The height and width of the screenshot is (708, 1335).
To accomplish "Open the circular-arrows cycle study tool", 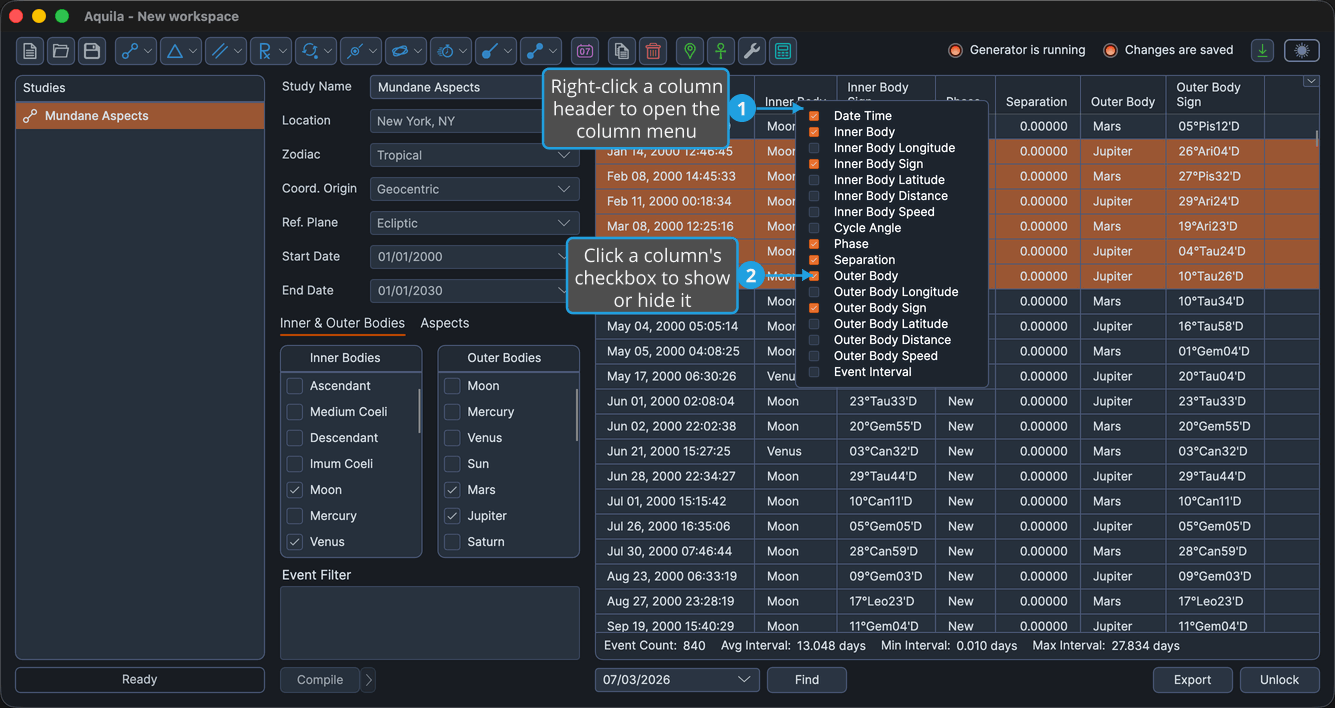I will point(316,50).
